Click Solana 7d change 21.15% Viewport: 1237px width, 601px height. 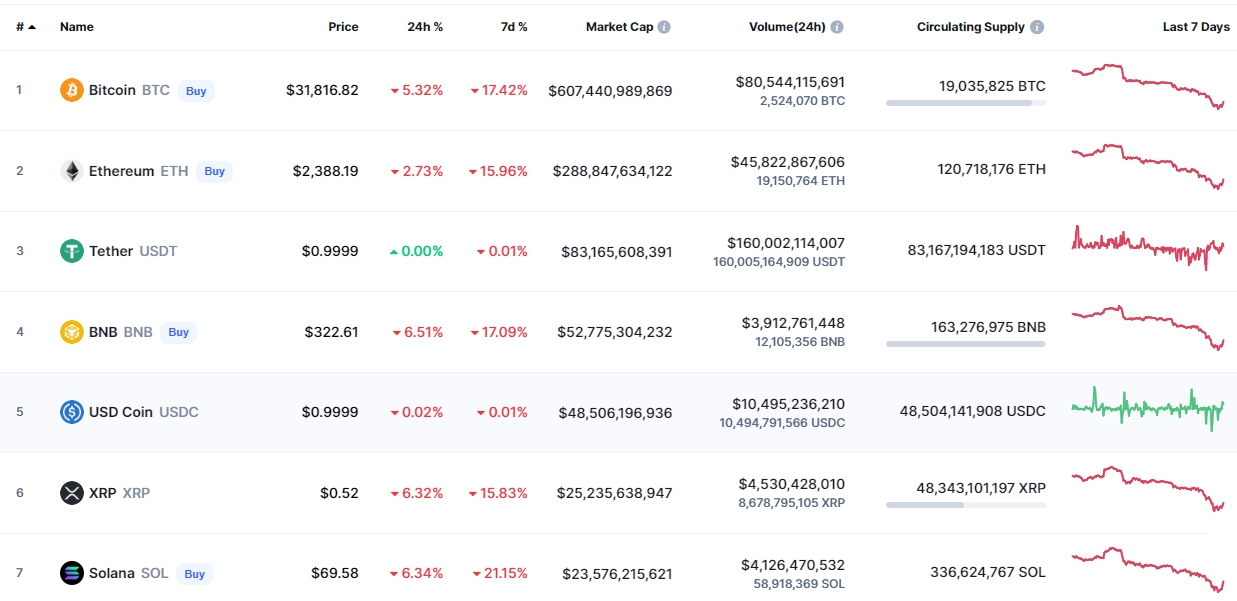(499, 573)
